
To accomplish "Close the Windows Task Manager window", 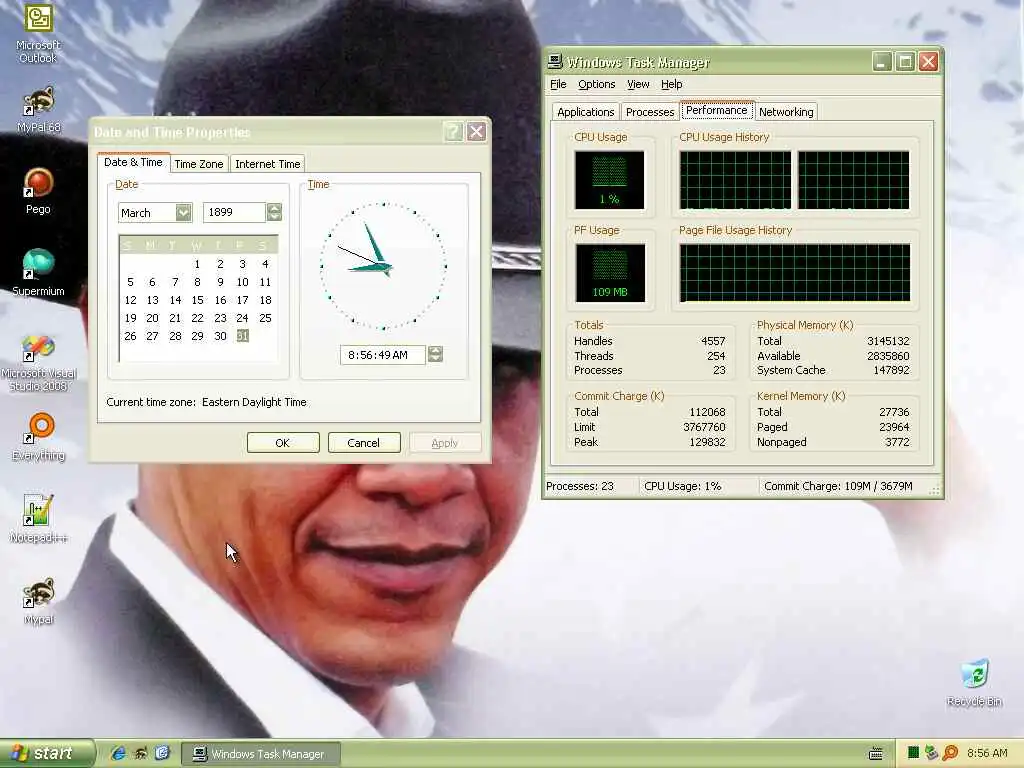I will tap(929, 62).
